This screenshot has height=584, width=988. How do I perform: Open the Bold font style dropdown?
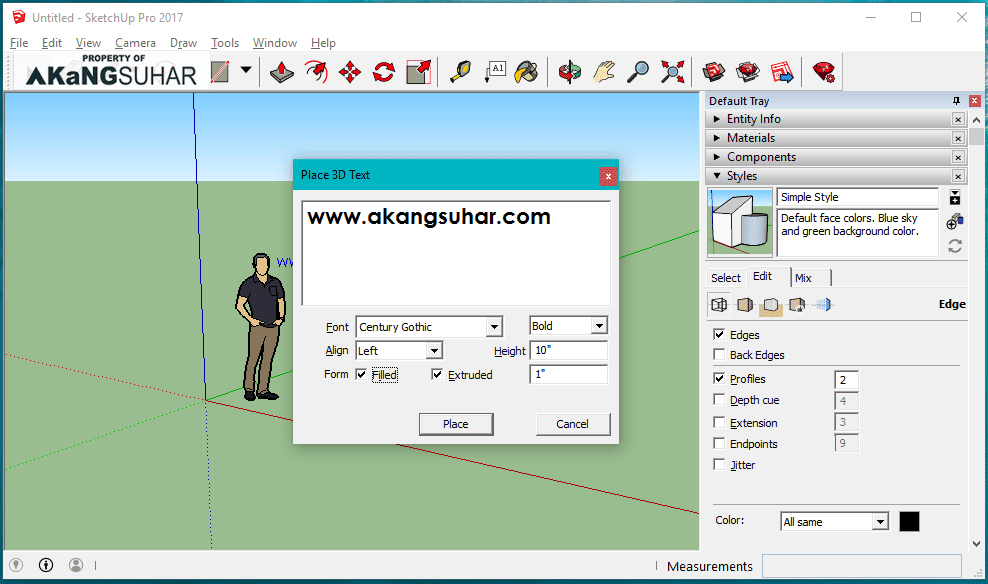[x=568, y=326]
